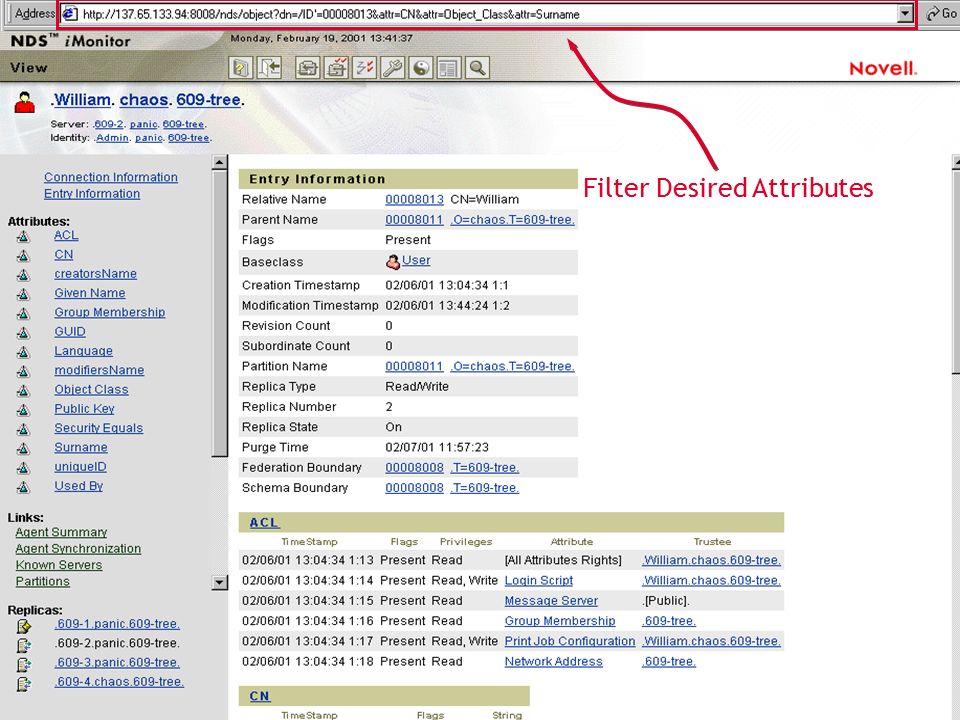The image size is (960, 720).
Task: Click the replica icon beside .609-2.panic.609-tree.
Action: 24,645
